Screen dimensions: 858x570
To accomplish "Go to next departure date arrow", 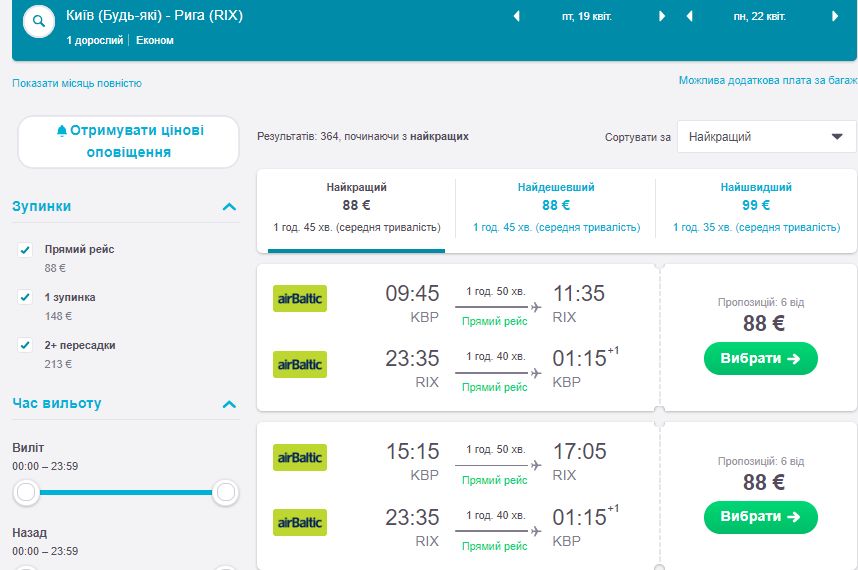I will click(x=662, y=17).
